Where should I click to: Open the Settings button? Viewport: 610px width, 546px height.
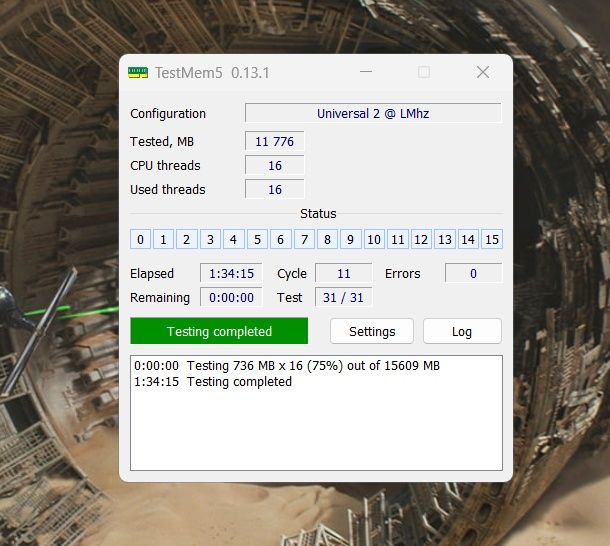372,331
